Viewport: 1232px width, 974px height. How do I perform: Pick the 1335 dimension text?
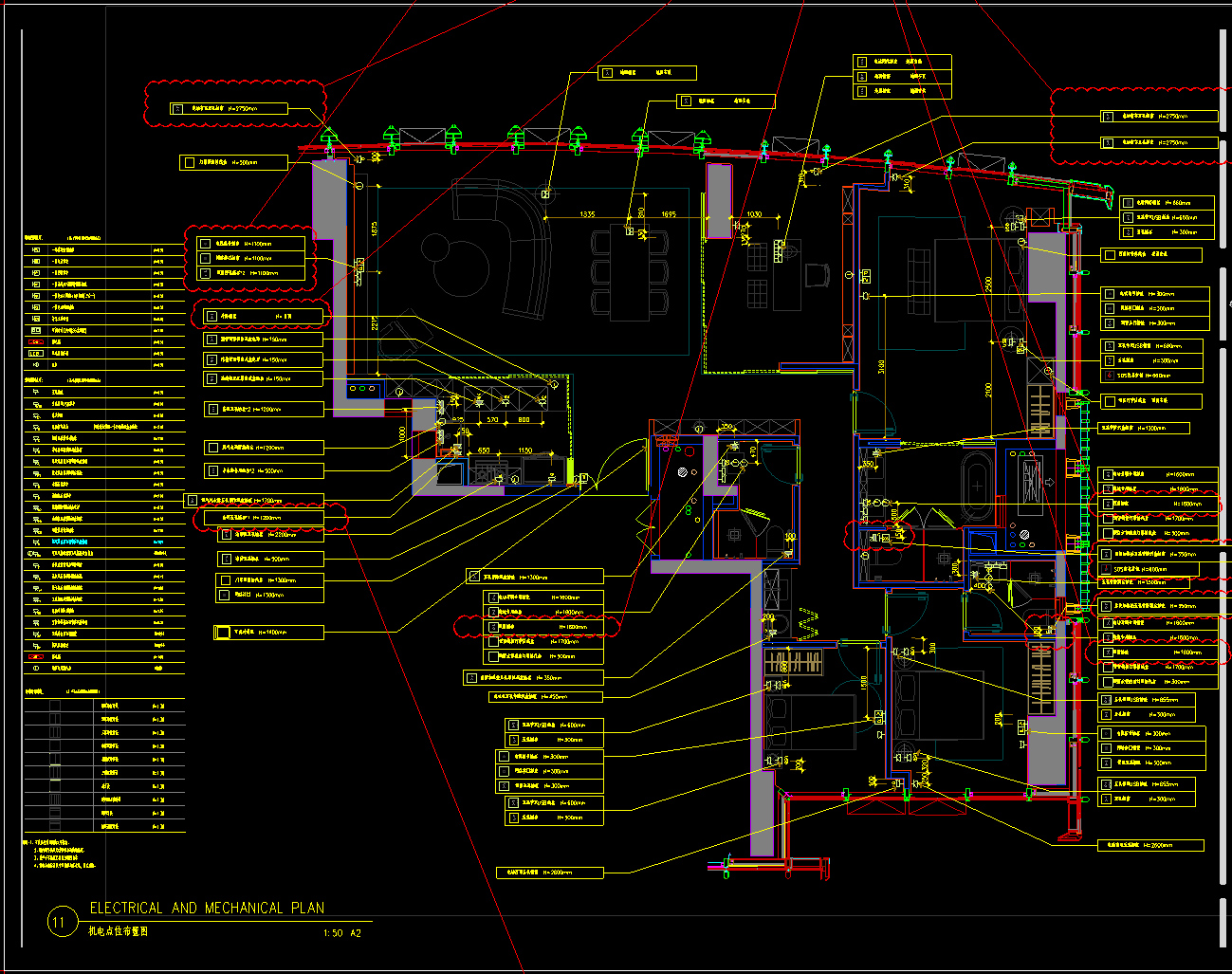coord(588,214)
